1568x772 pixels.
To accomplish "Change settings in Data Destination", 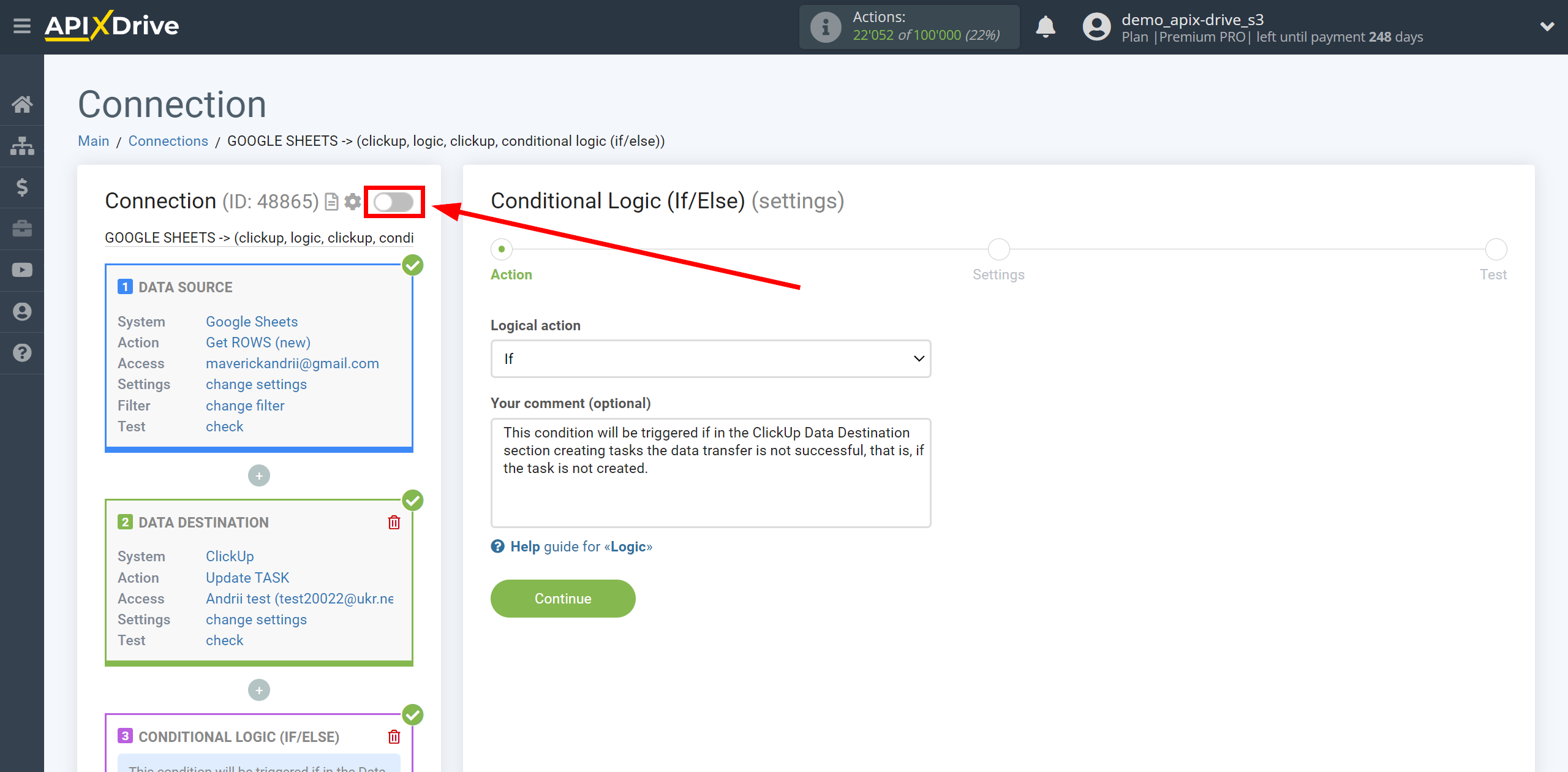I will (256, 619).
